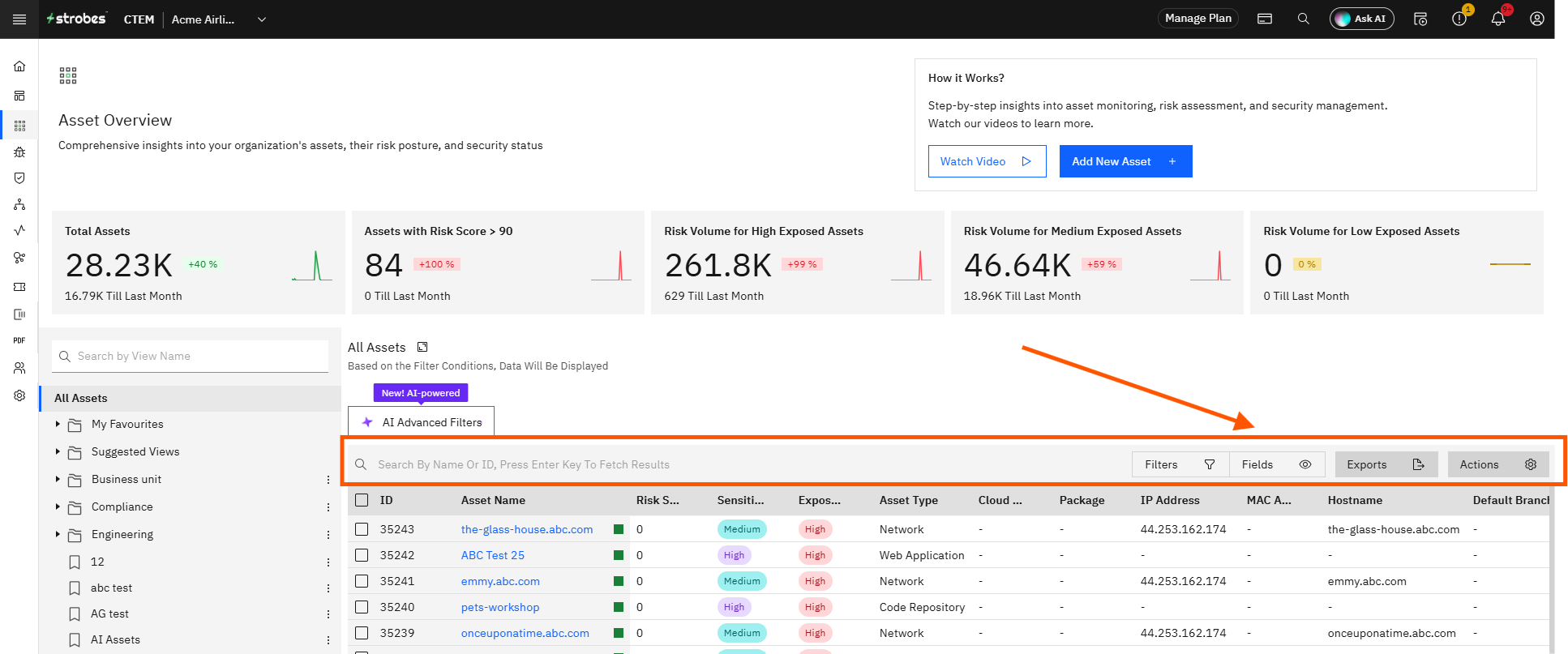
Task: Open the-glass-house.abc.com asset link
Action: pos(527,529)
